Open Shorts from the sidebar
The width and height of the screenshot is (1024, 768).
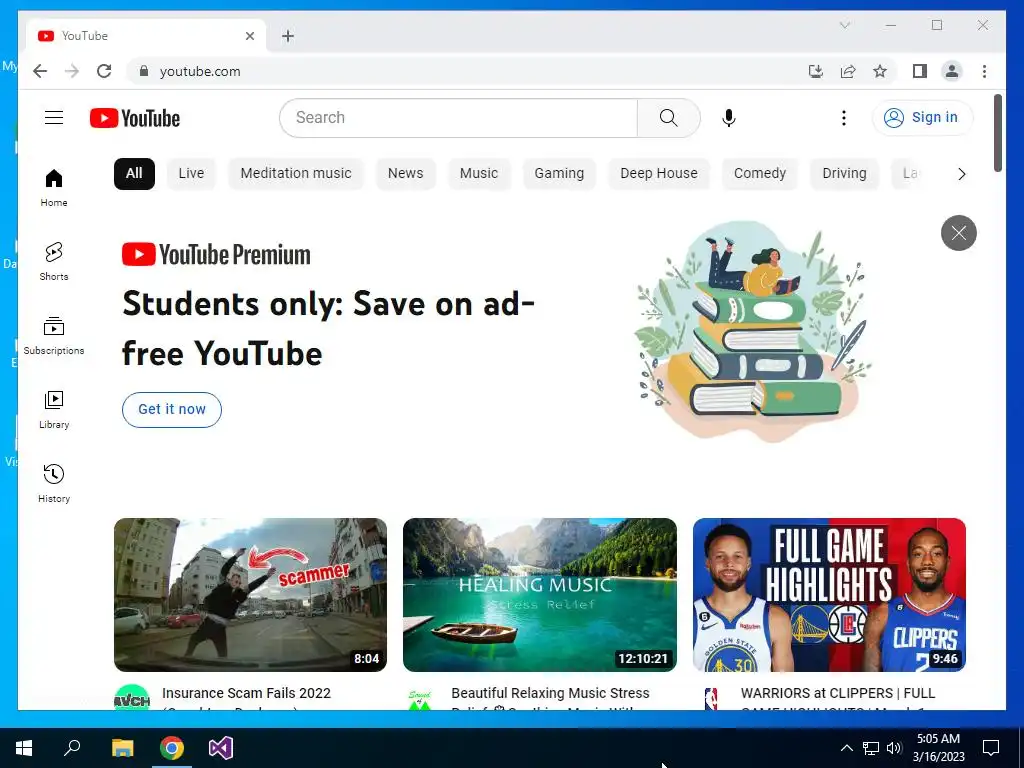54,261
